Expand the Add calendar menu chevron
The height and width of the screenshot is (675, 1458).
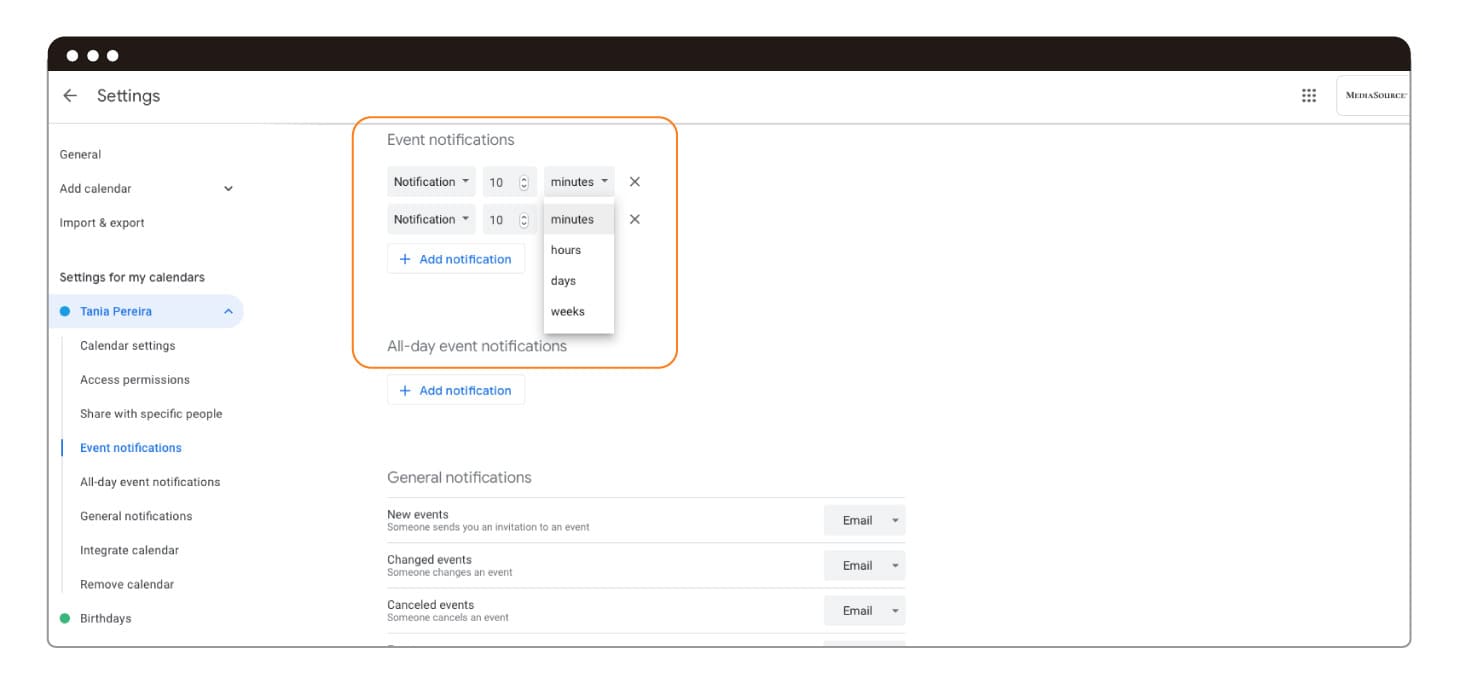pos(228,189)
